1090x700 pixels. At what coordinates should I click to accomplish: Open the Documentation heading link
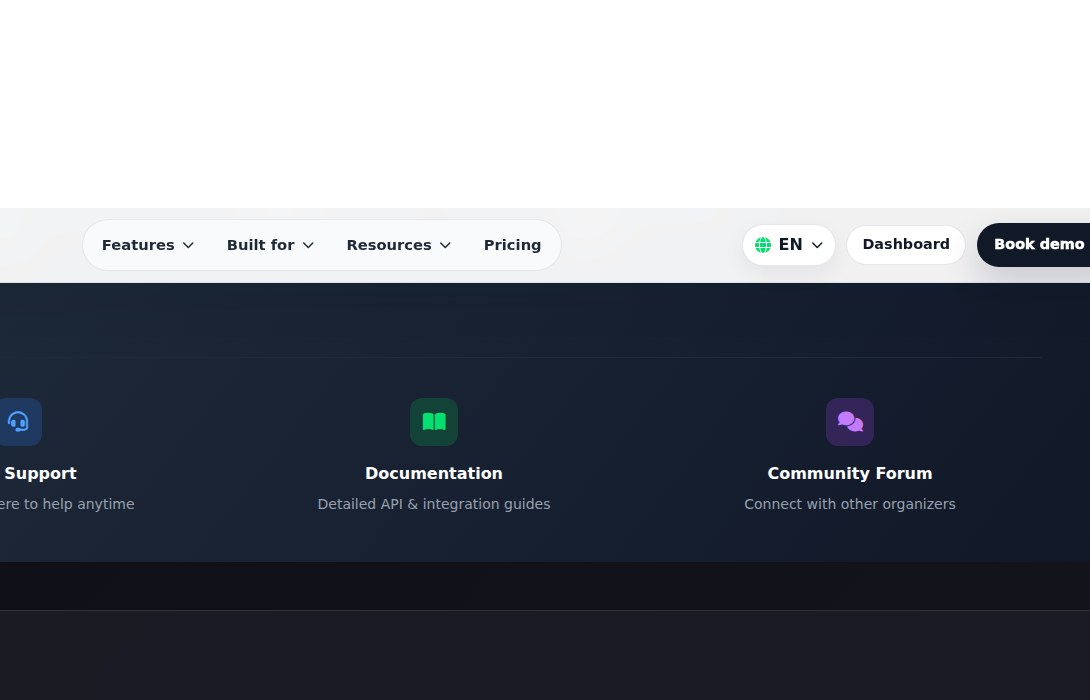pos(434,473)
